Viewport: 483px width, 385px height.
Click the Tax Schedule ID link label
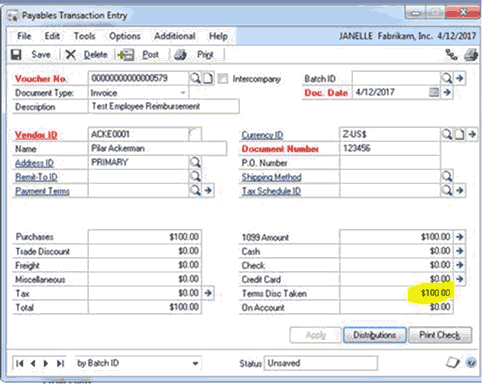point(271,191)
